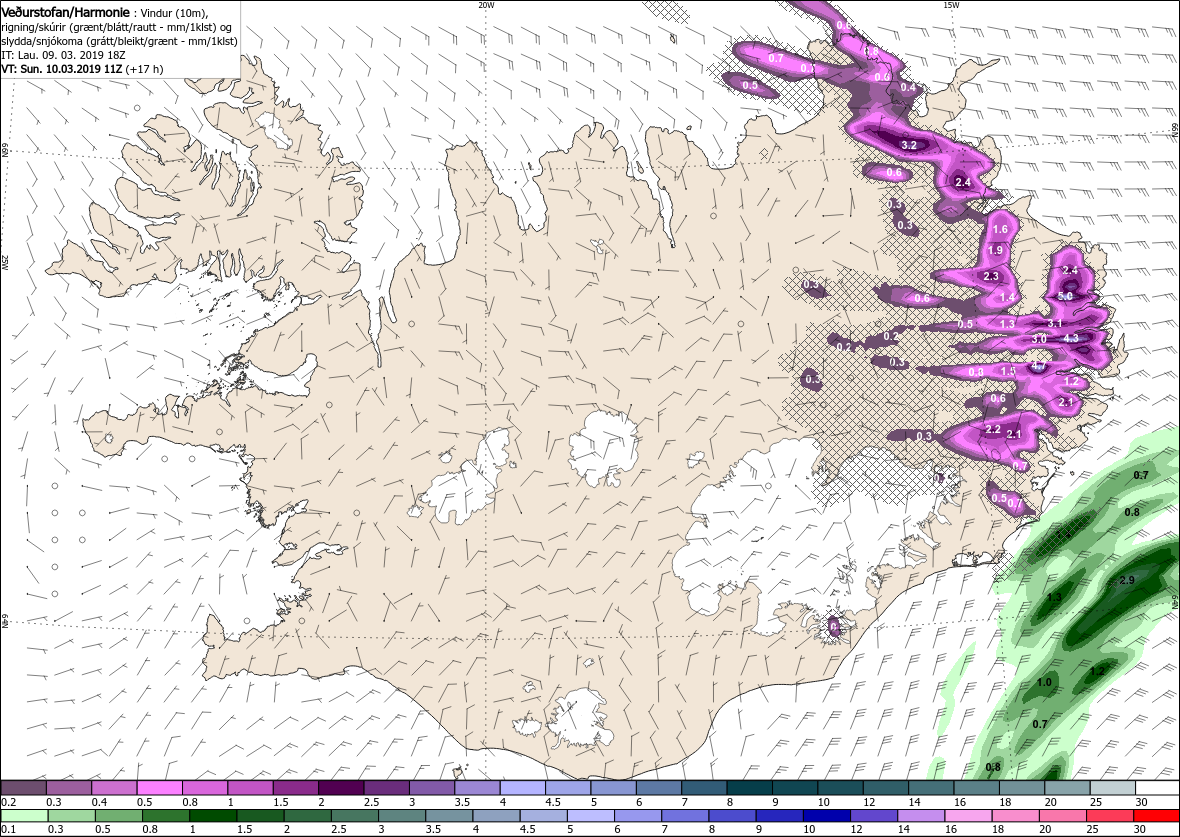Select the bright red swatch at 30 in lower legend row
Screen dimensions: 1180x837
(x=1155, y=816)
